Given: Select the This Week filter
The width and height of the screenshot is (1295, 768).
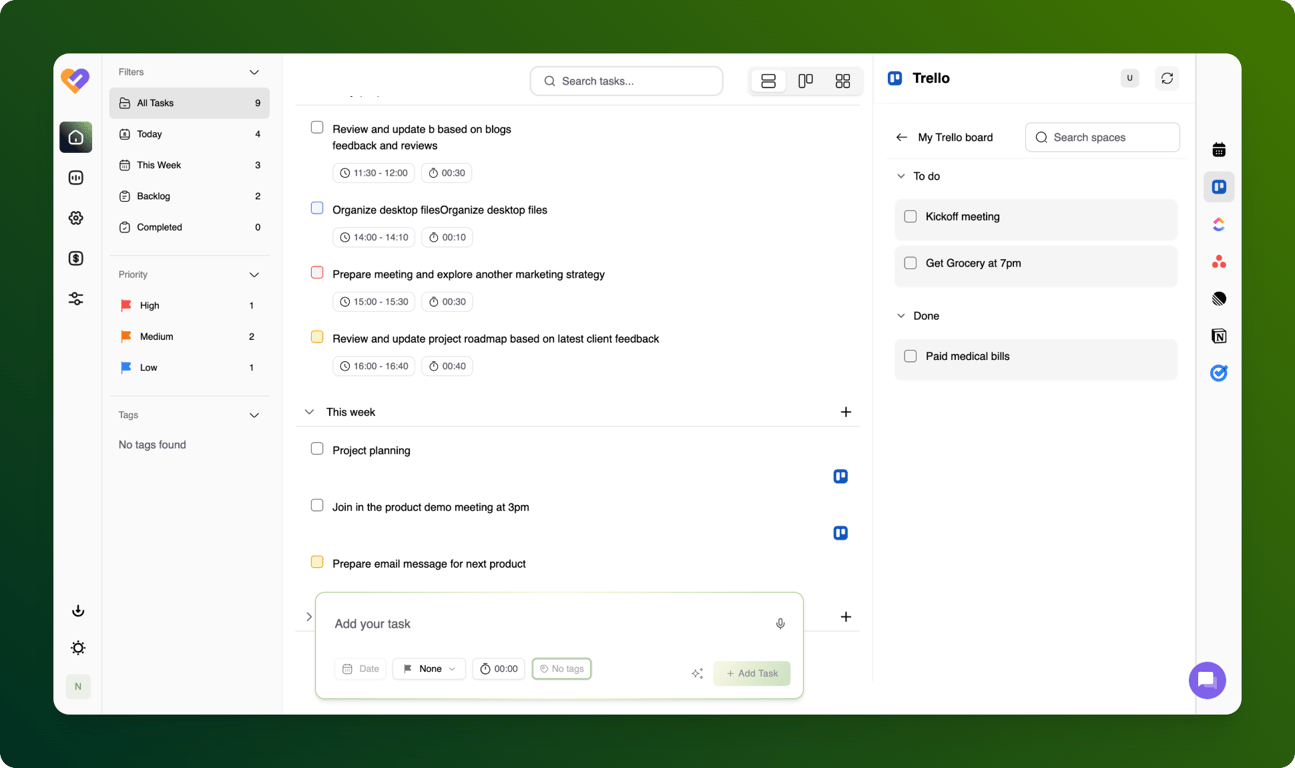Looking at the screenshot, I should pos(189,165).
